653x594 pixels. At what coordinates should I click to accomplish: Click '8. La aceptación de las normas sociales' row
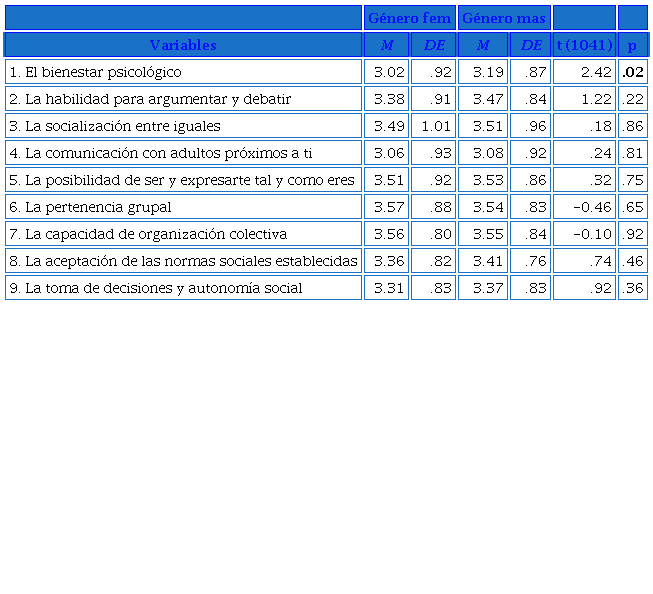tap(183, 261)
